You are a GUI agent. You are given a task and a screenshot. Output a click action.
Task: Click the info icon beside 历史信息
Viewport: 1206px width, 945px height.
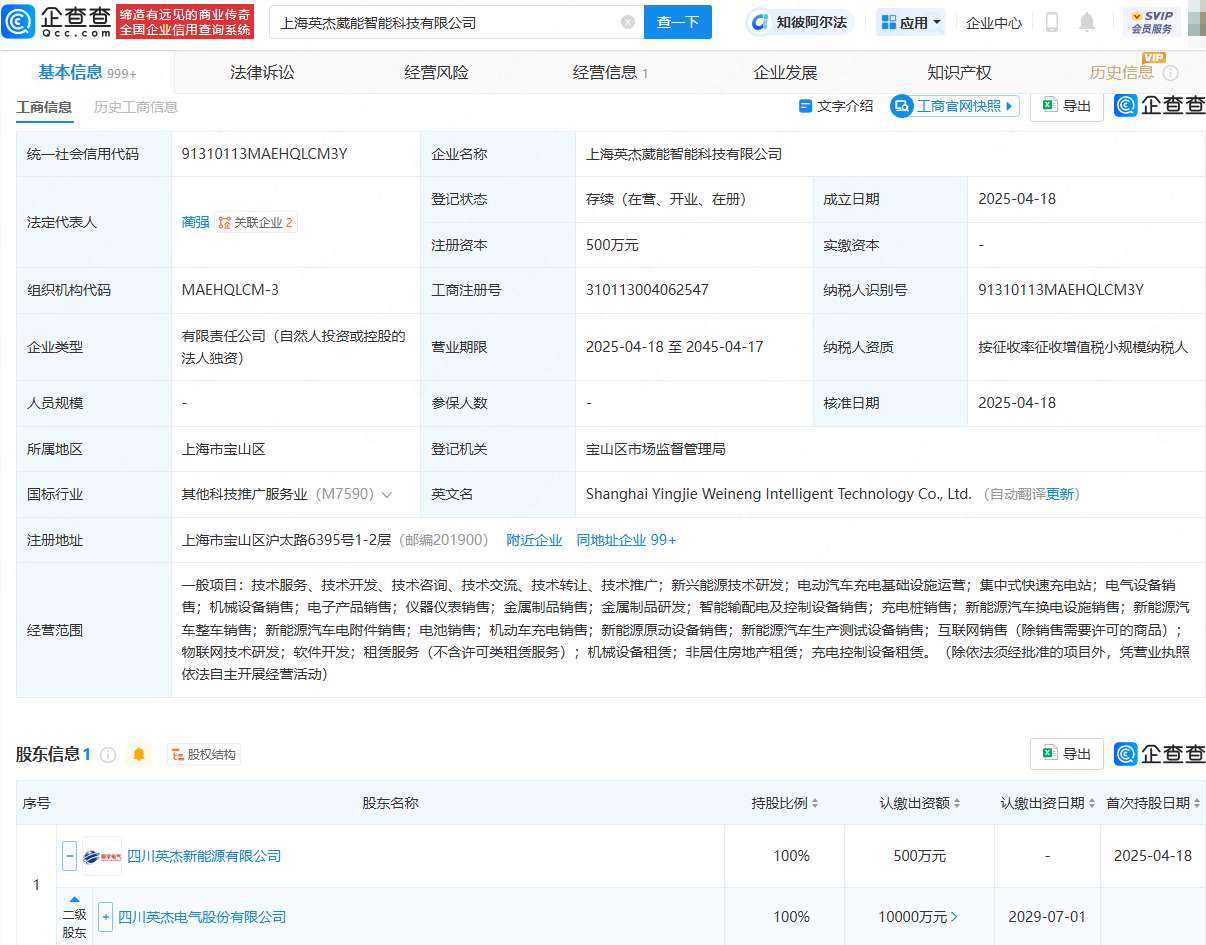(1170, 73)
